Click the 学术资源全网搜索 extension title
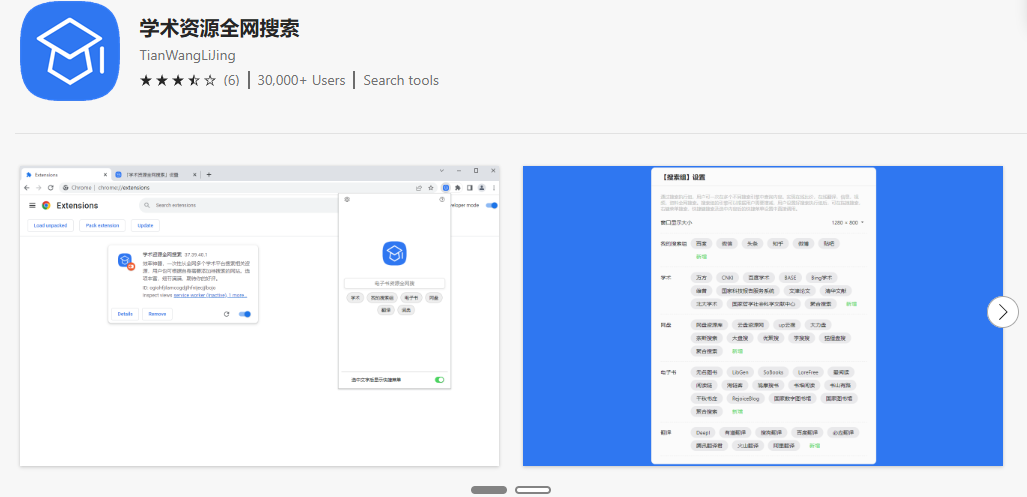1027x497 pixels. [219, 28]
